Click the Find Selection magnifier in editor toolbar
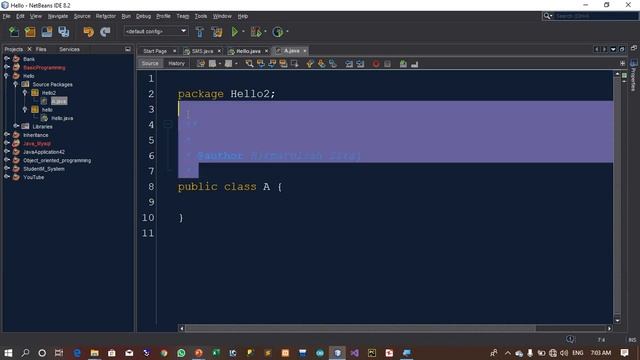Screen dimensions: 640x360 (x=249, y=64)
